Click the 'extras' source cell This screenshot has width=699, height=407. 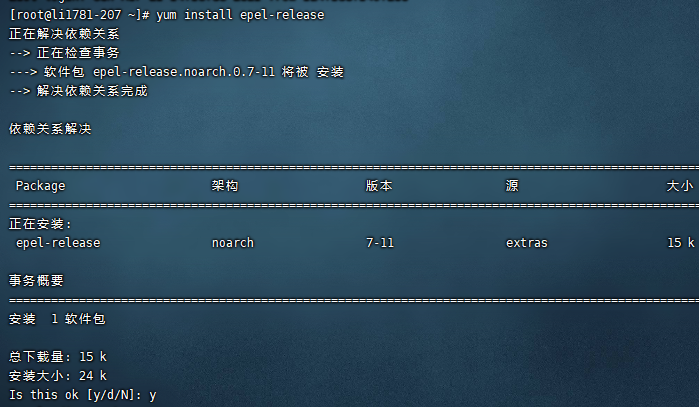[526, 243]
